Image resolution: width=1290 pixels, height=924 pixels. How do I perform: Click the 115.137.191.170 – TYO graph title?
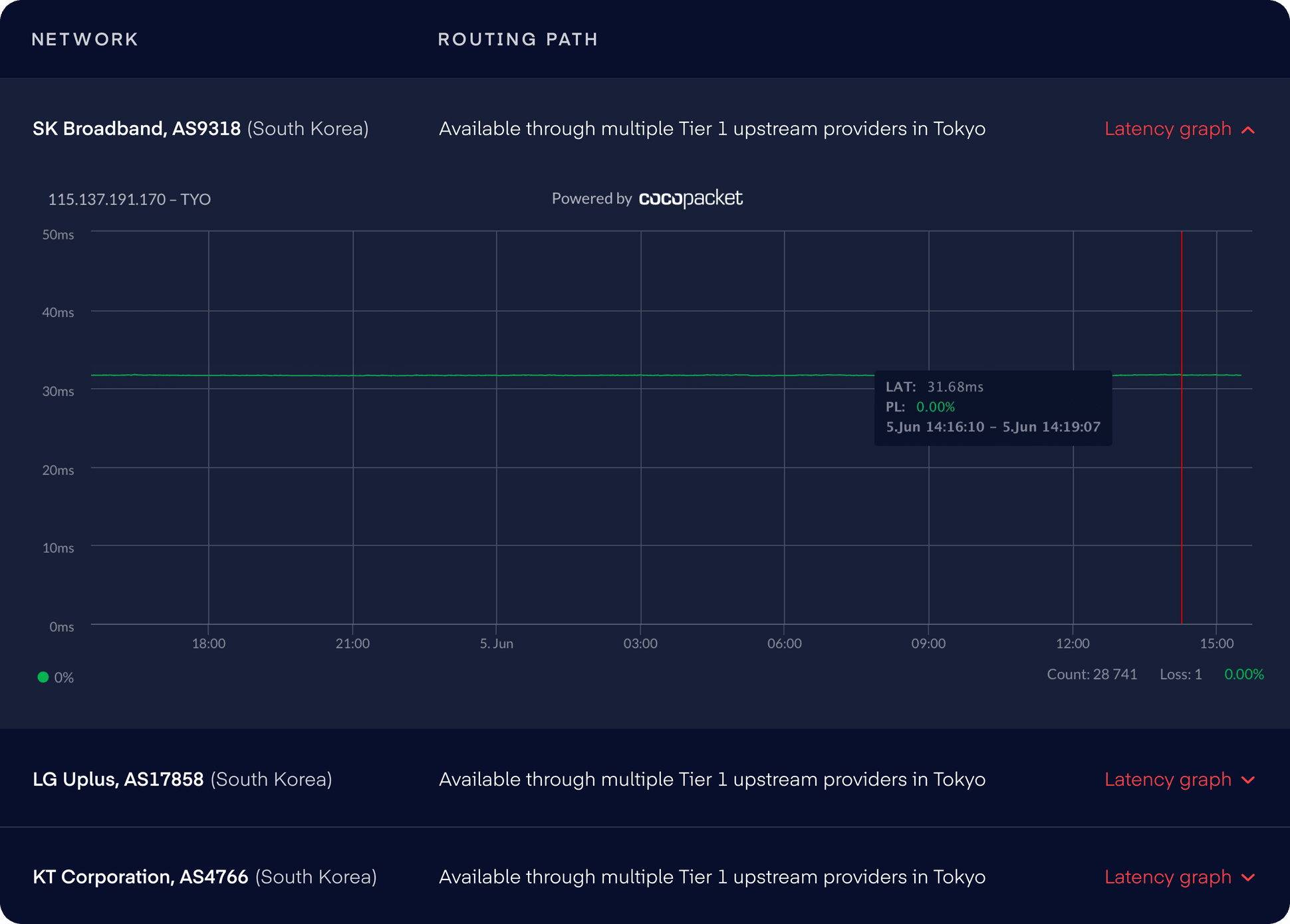click(x=130, y=199)
